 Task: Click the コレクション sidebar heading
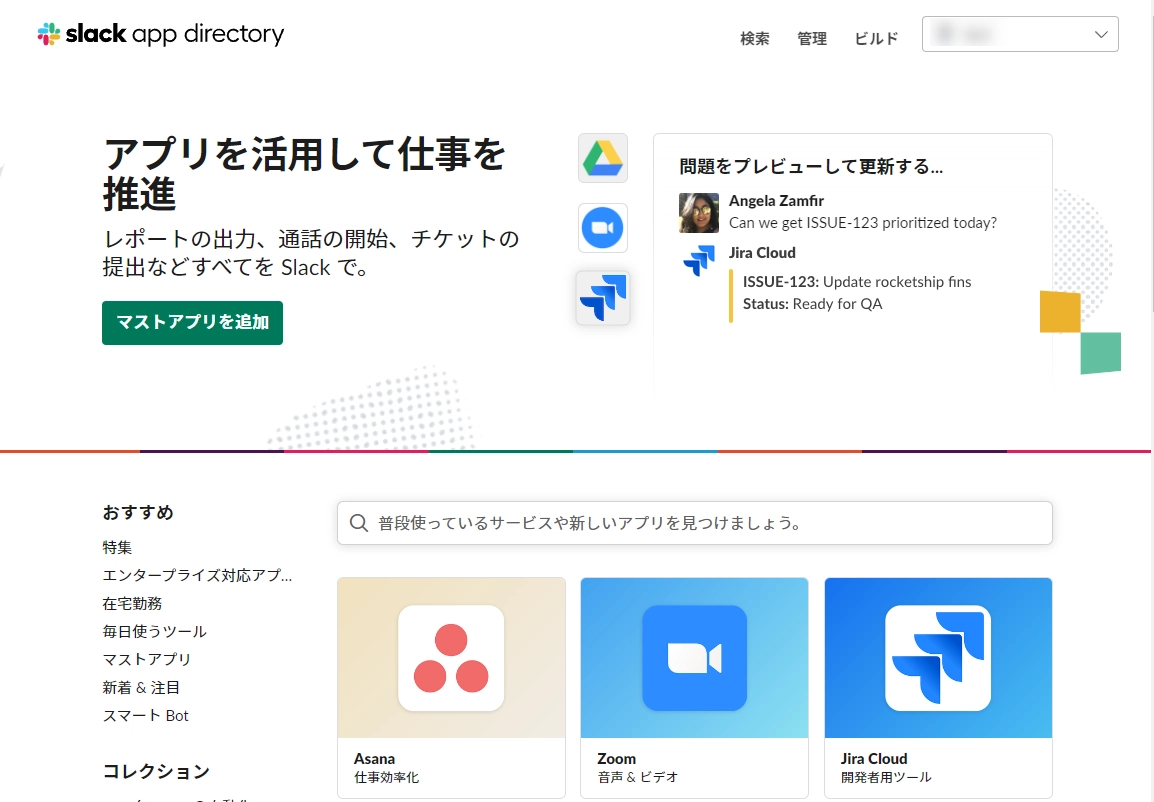[156, 771]
